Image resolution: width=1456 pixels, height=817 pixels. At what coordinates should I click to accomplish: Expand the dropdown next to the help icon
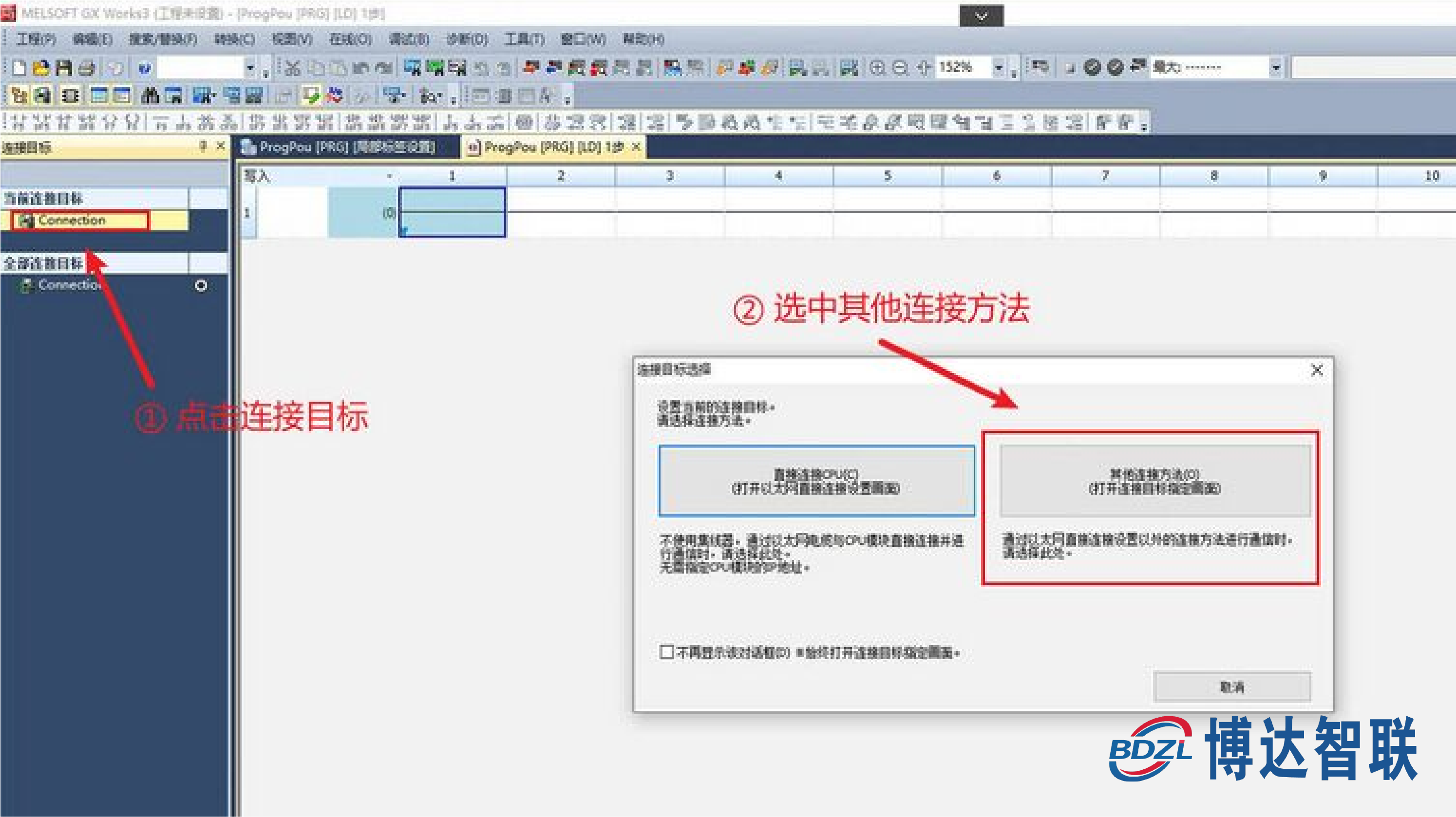point(250,68)
